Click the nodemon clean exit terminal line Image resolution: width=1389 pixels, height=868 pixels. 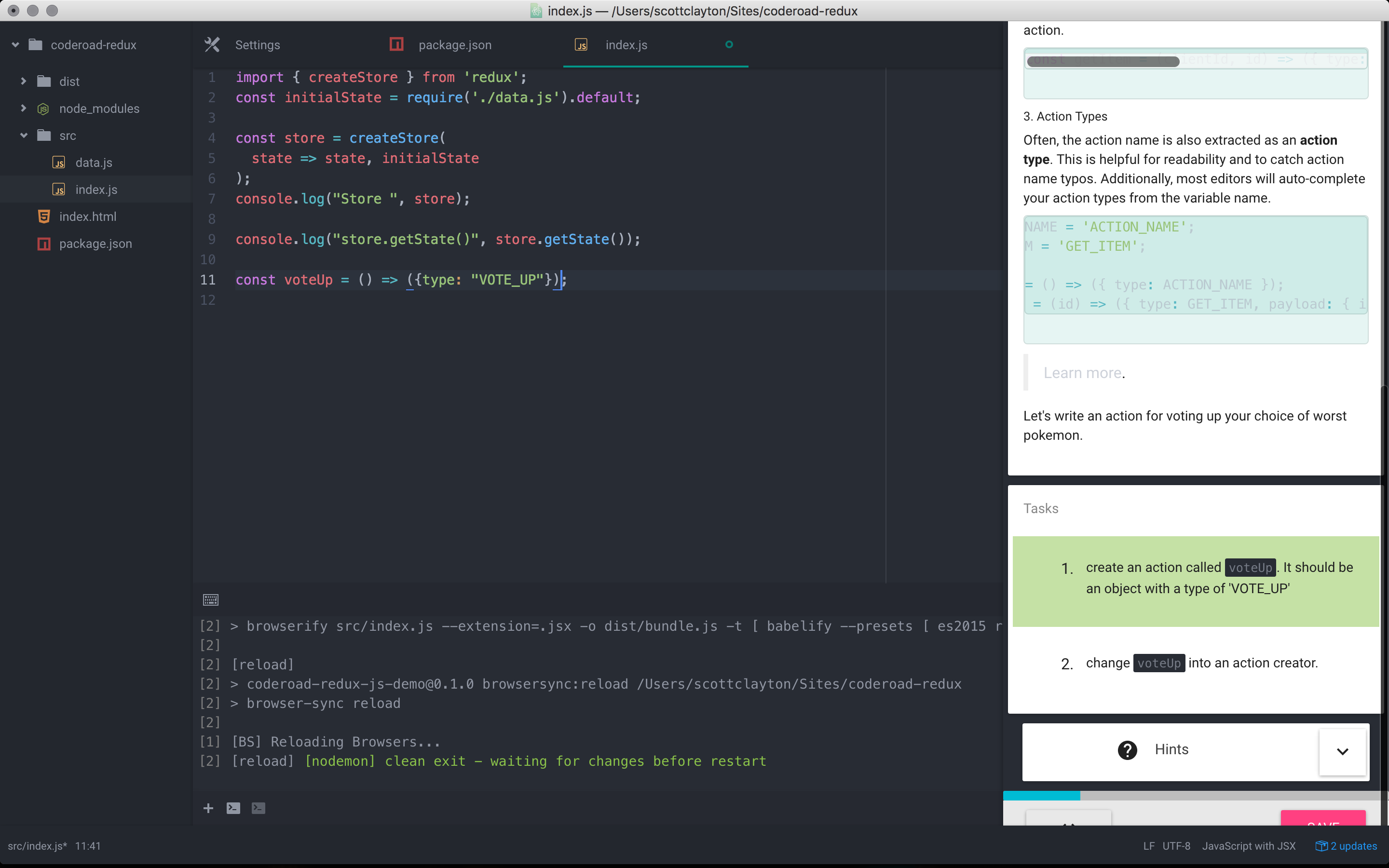tap(482, 760)
